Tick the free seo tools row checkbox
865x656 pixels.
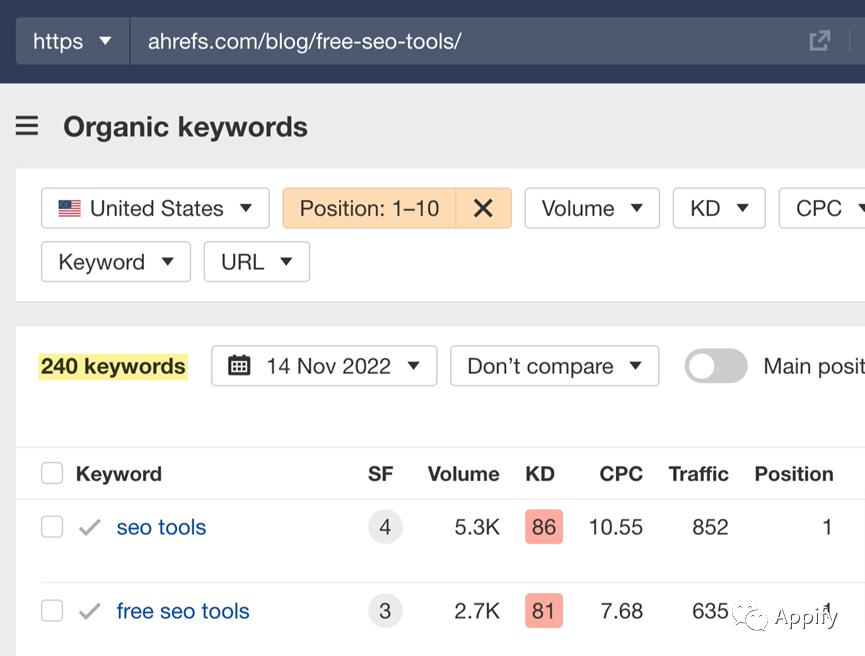(x=52, y=611)
